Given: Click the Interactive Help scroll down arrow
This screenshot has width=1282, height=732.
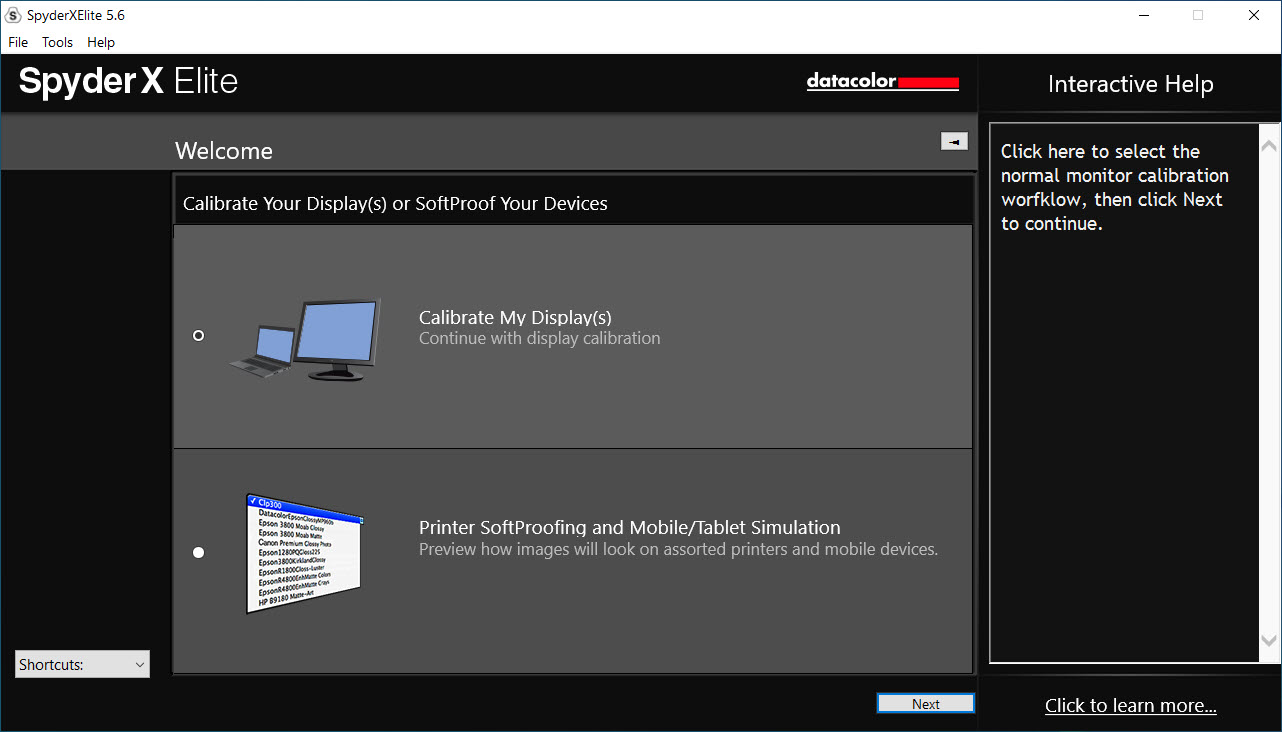Looking at the screenshot, I should tap(1269, 641).
